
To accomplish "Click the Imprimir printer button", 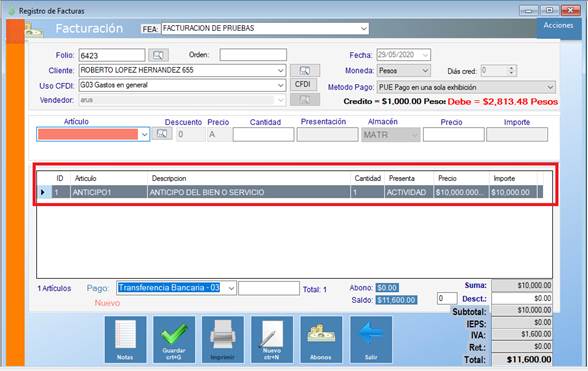I will point(223,339).
